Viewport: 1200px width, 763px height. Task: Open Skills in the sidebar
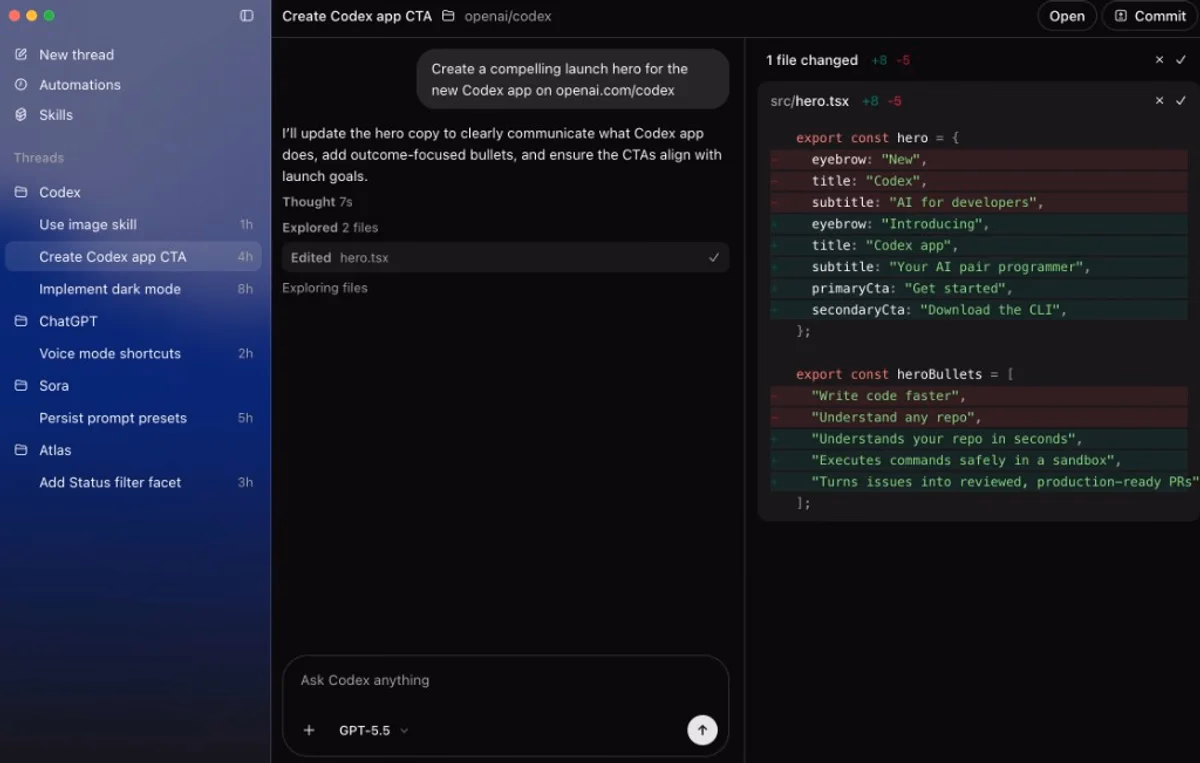(x=56, y=114)
